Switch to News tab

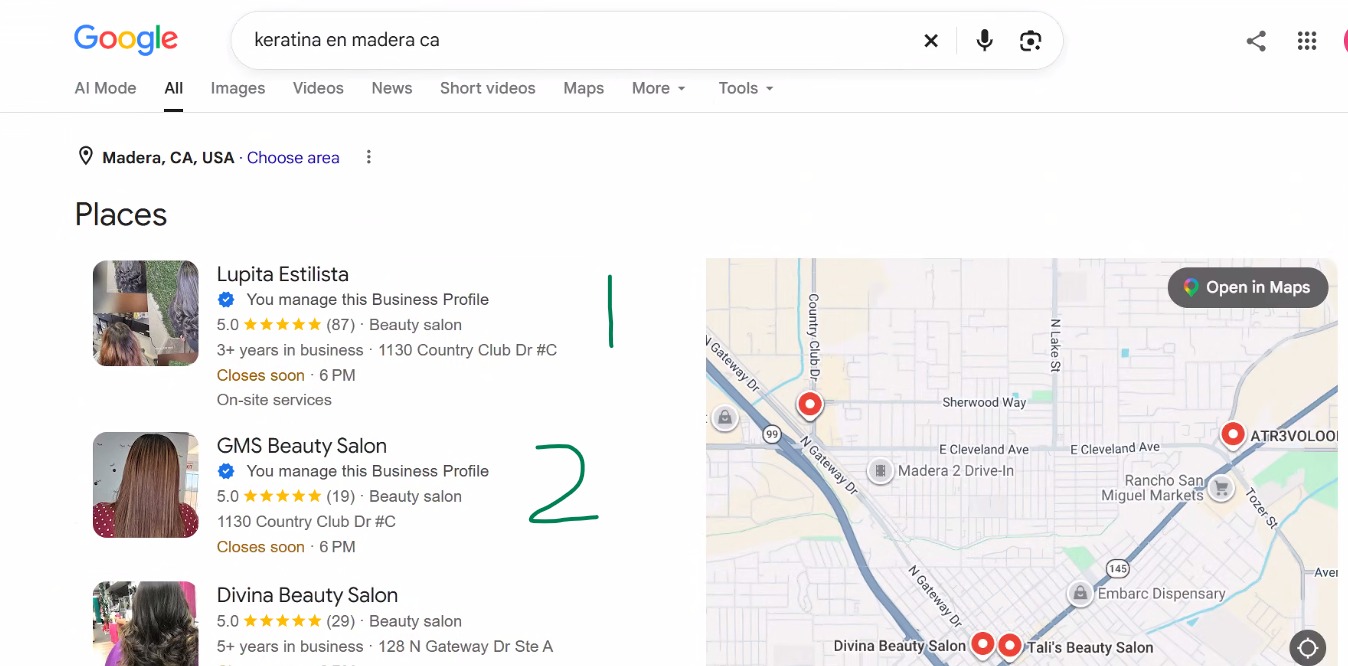pos(392,88)
